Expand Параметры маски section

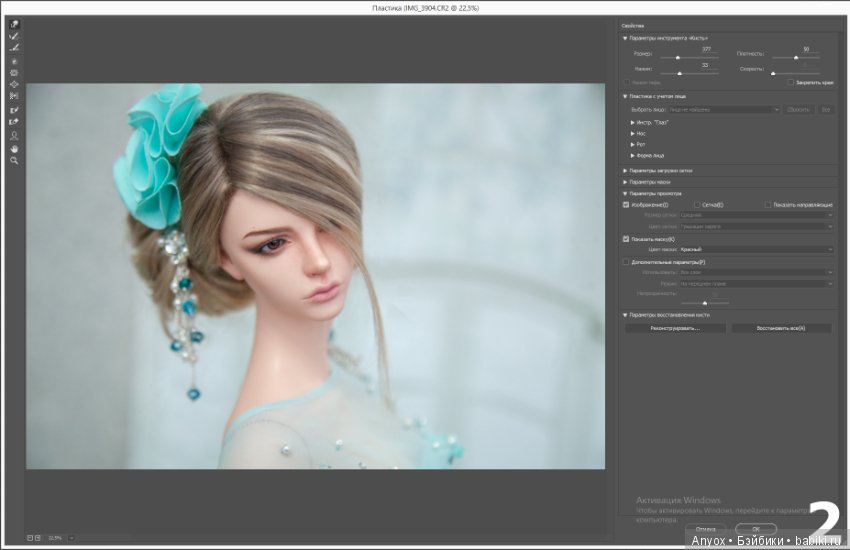point(625,182)
